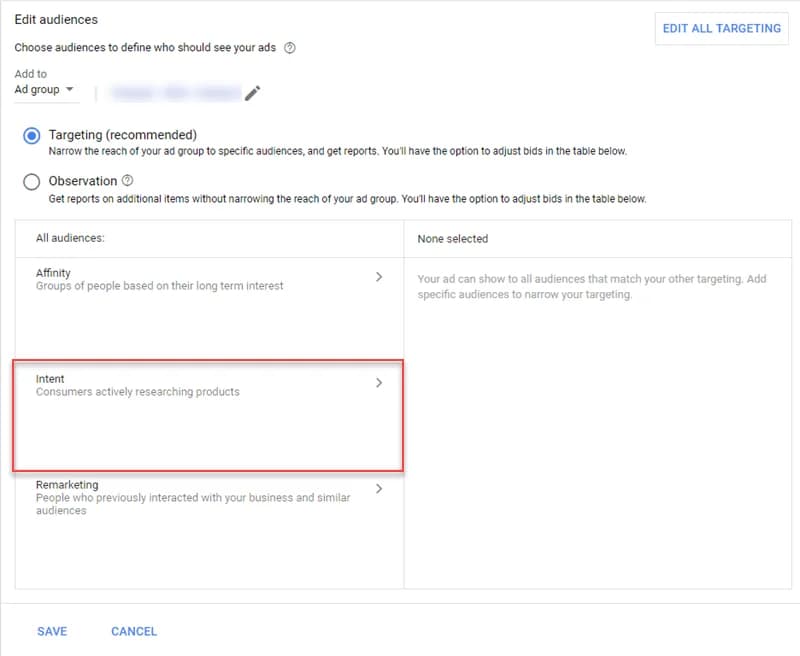This screenshot has width=800, height=656.
Task: Click 'None selected' header text
Action: pos(453,239)
